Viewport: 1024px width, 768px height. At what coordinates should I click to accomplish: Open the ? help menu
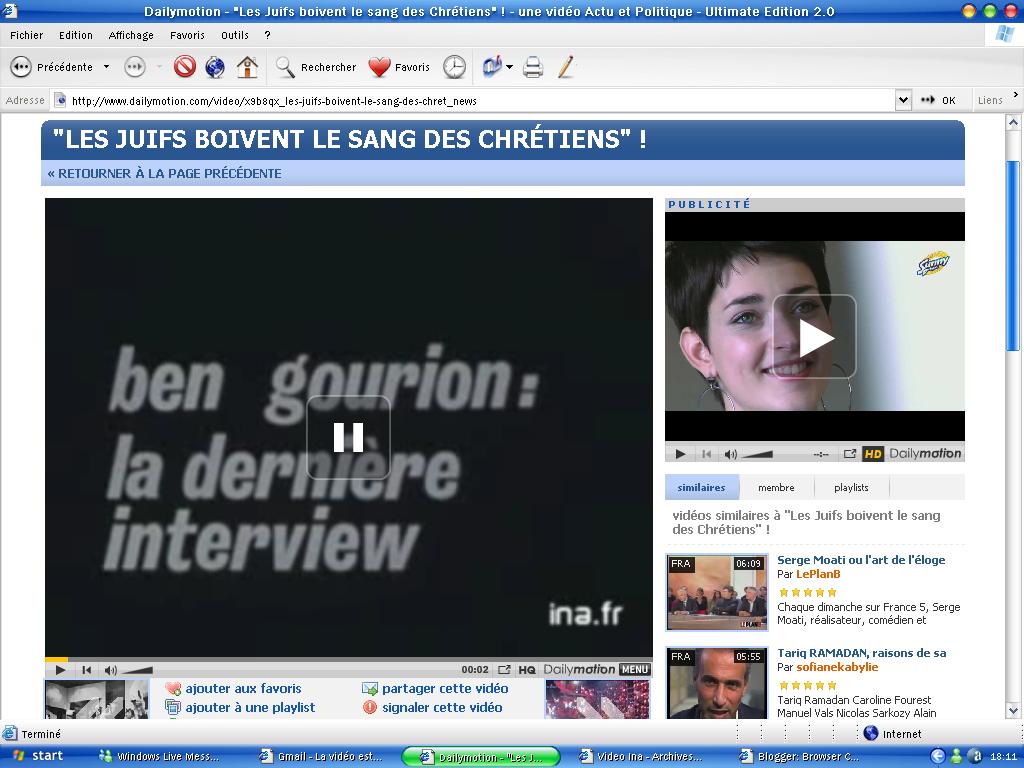[x=267, y=35]
